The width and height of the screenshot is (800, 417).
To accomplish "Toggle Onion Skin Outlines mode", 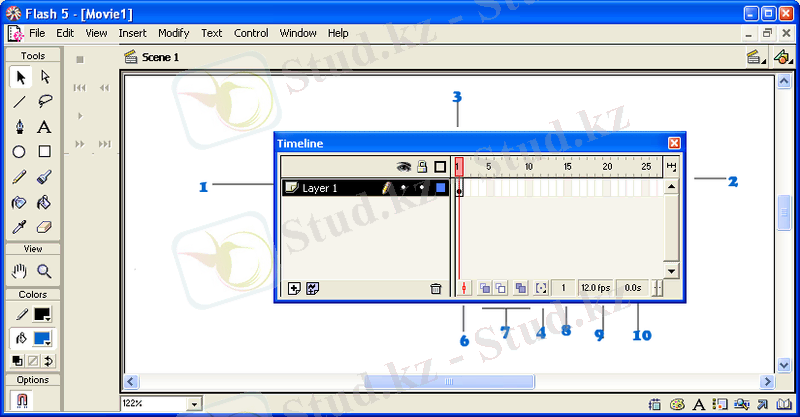I will (501, 288).
